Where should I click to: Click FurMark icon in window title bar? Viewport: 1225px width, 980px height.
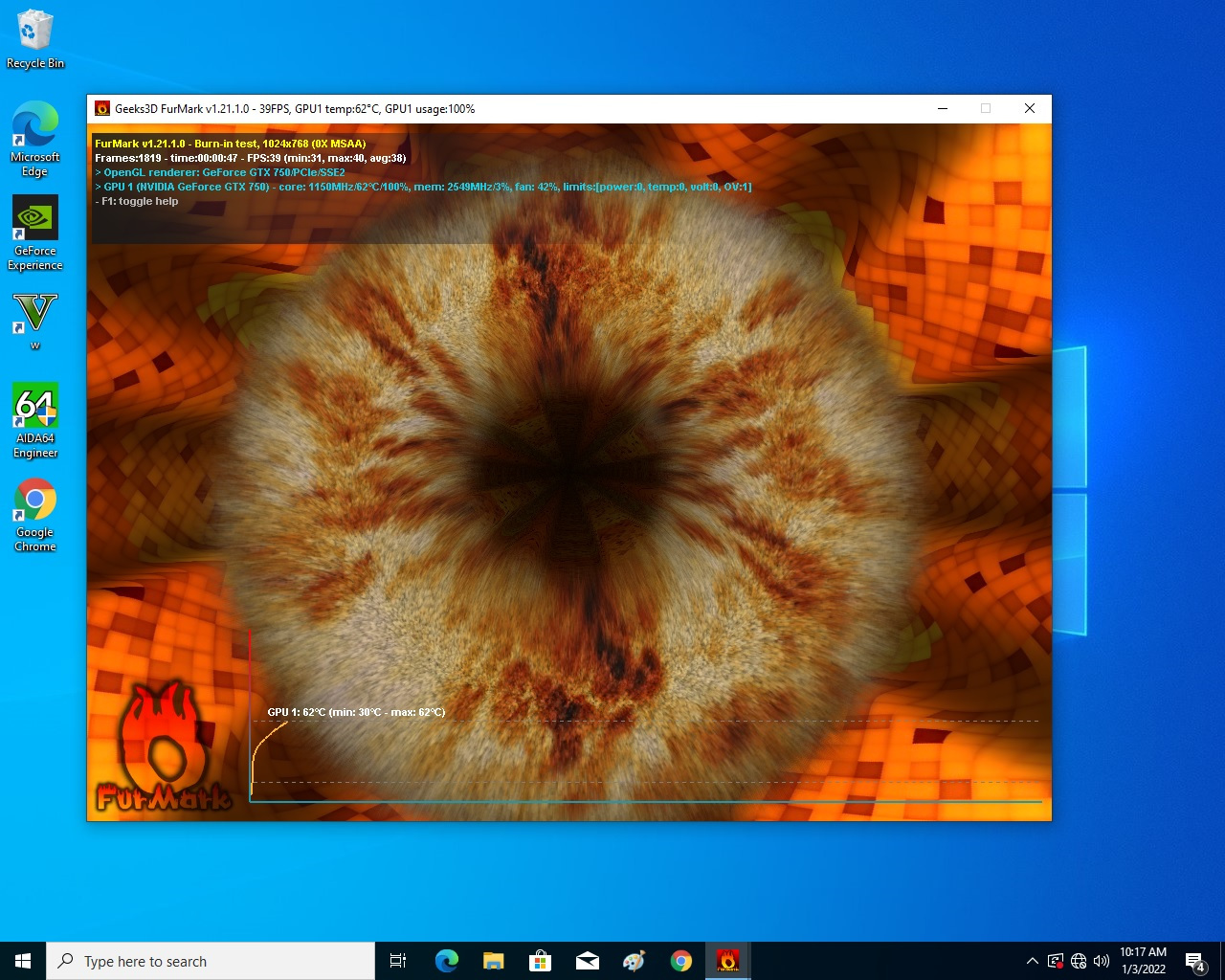102,109
